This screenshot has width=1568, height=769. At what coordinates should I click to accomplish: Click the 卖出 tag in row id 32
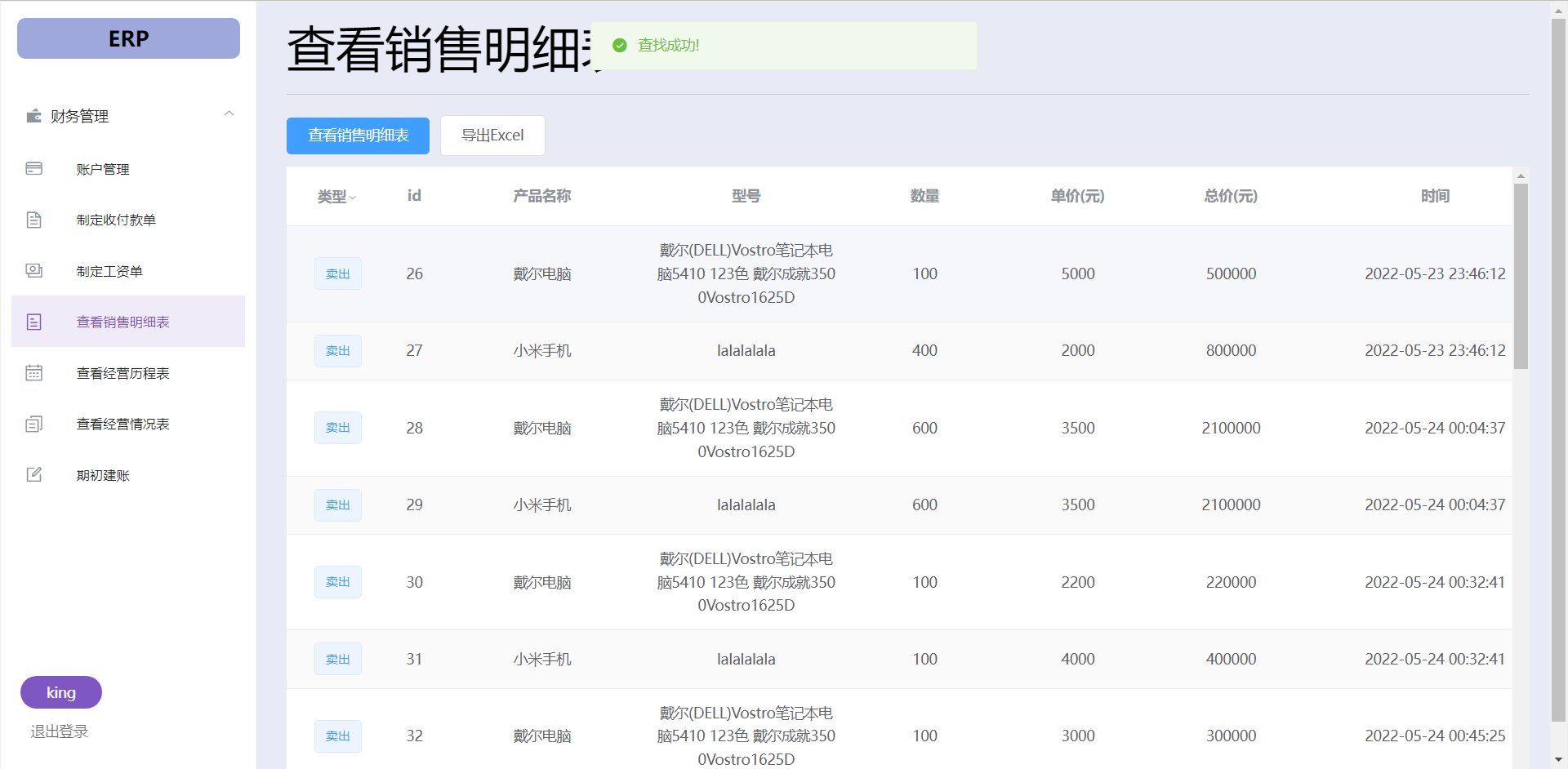point(338,736)
